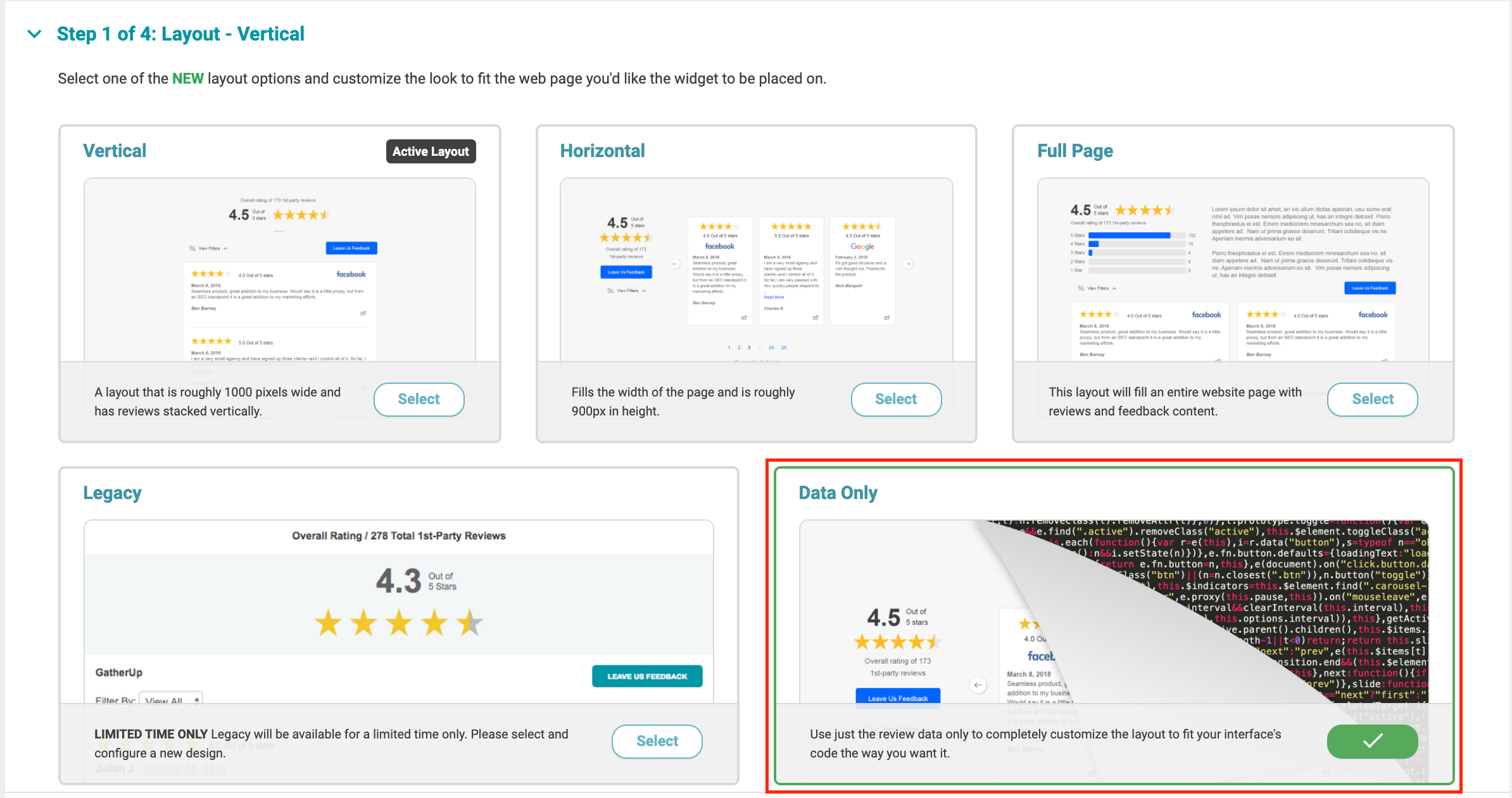The image size is (1512, 798).
Task: Select the Legacy layout
Action: coord(657,741)
